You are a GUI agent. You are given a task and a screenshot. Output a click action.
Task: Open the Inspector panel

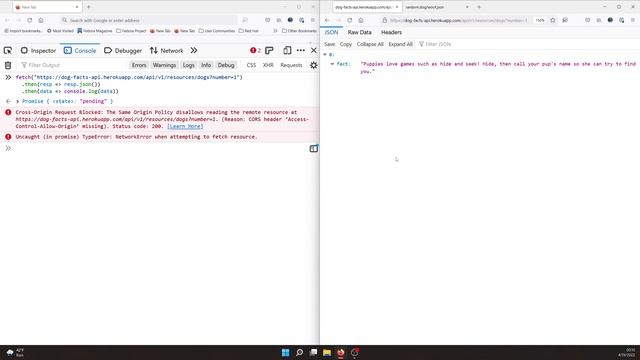(x=38, y=50)
